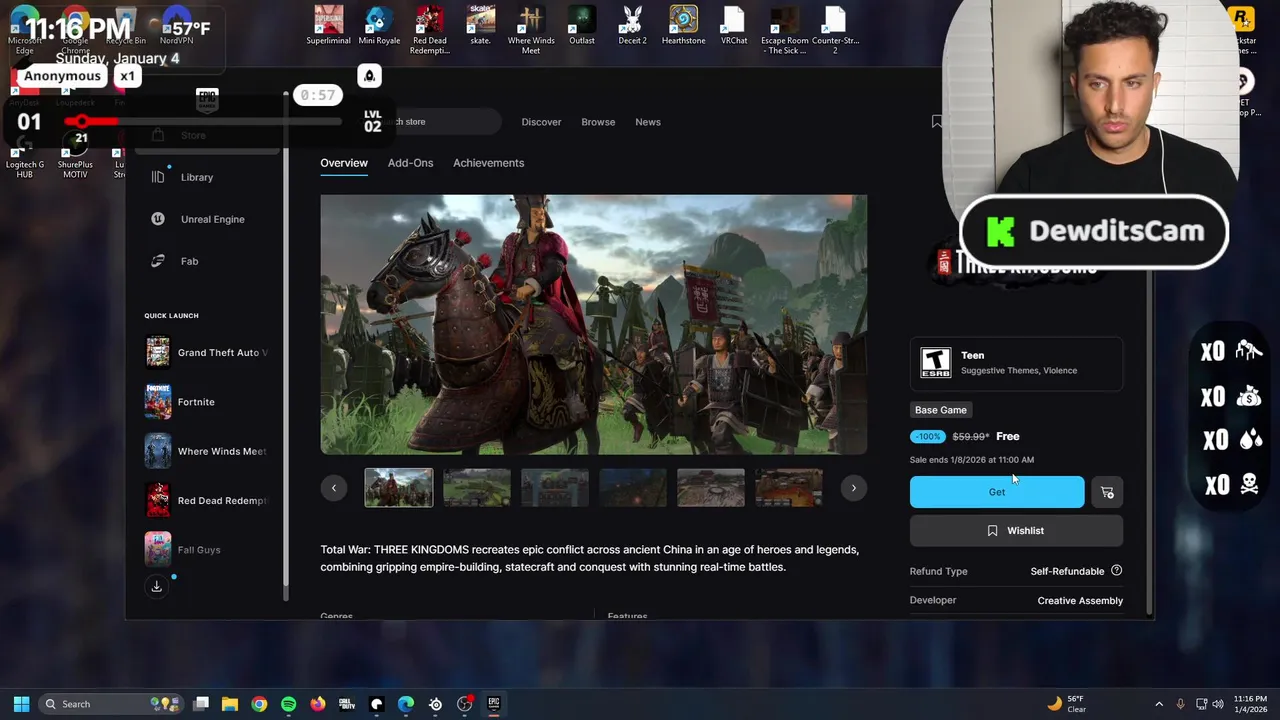The width and height of the screenshot is (1280, 720).
Task: Select first screenshot thumbnail of general on horse
Action: coord(399,488)
